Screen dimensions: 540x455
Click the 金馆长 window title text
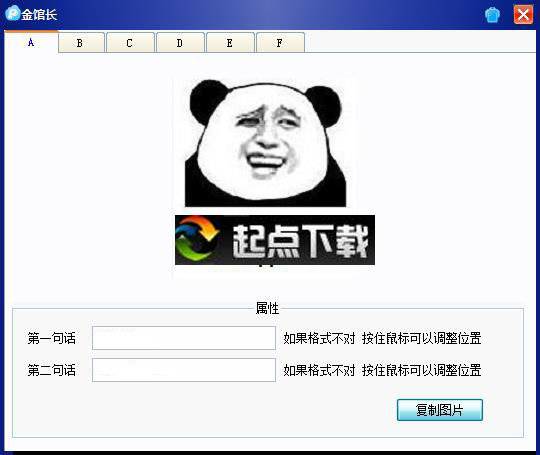(x=39, y=15)
